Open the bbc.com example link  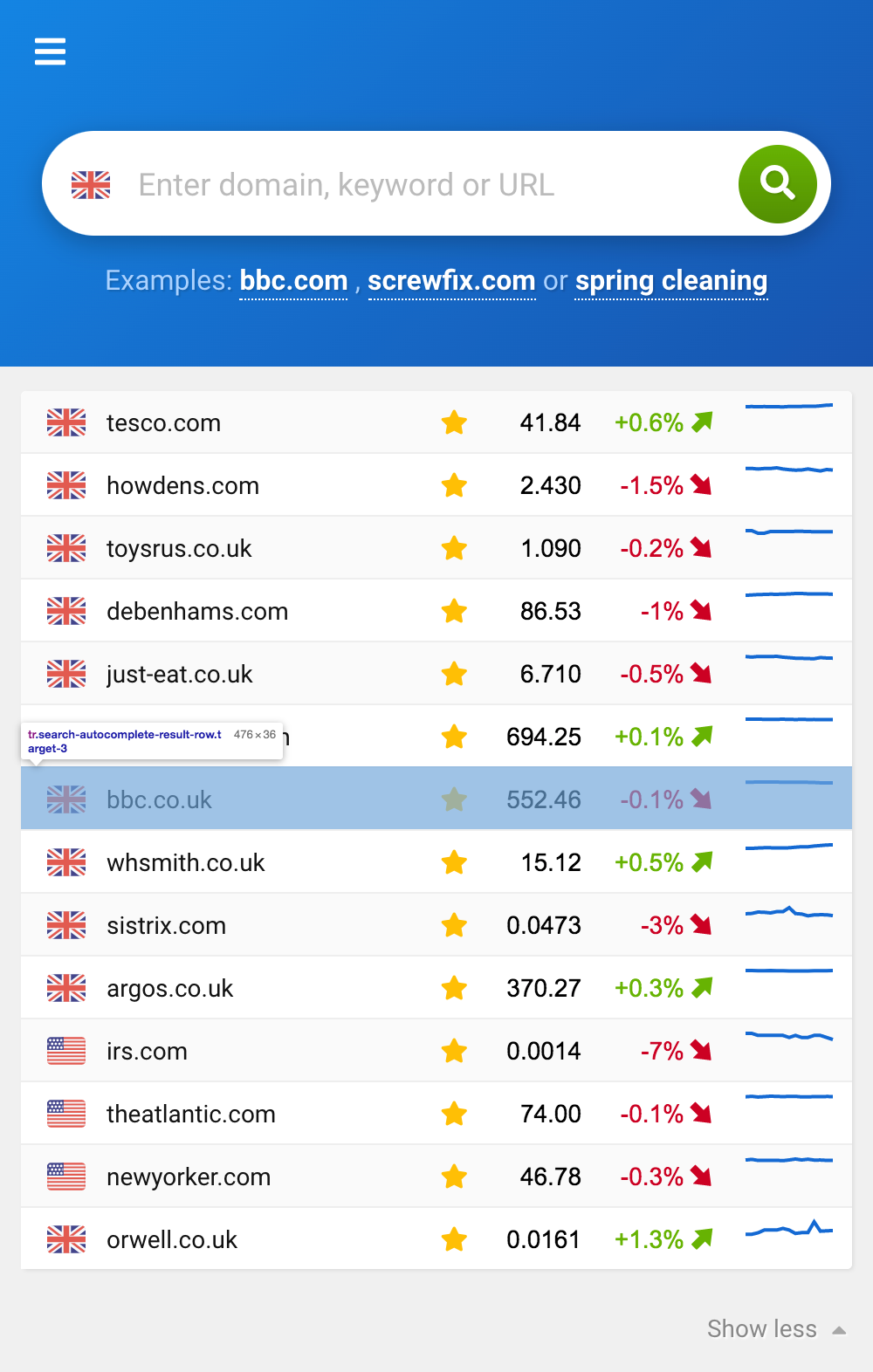[x=293, y=281]
